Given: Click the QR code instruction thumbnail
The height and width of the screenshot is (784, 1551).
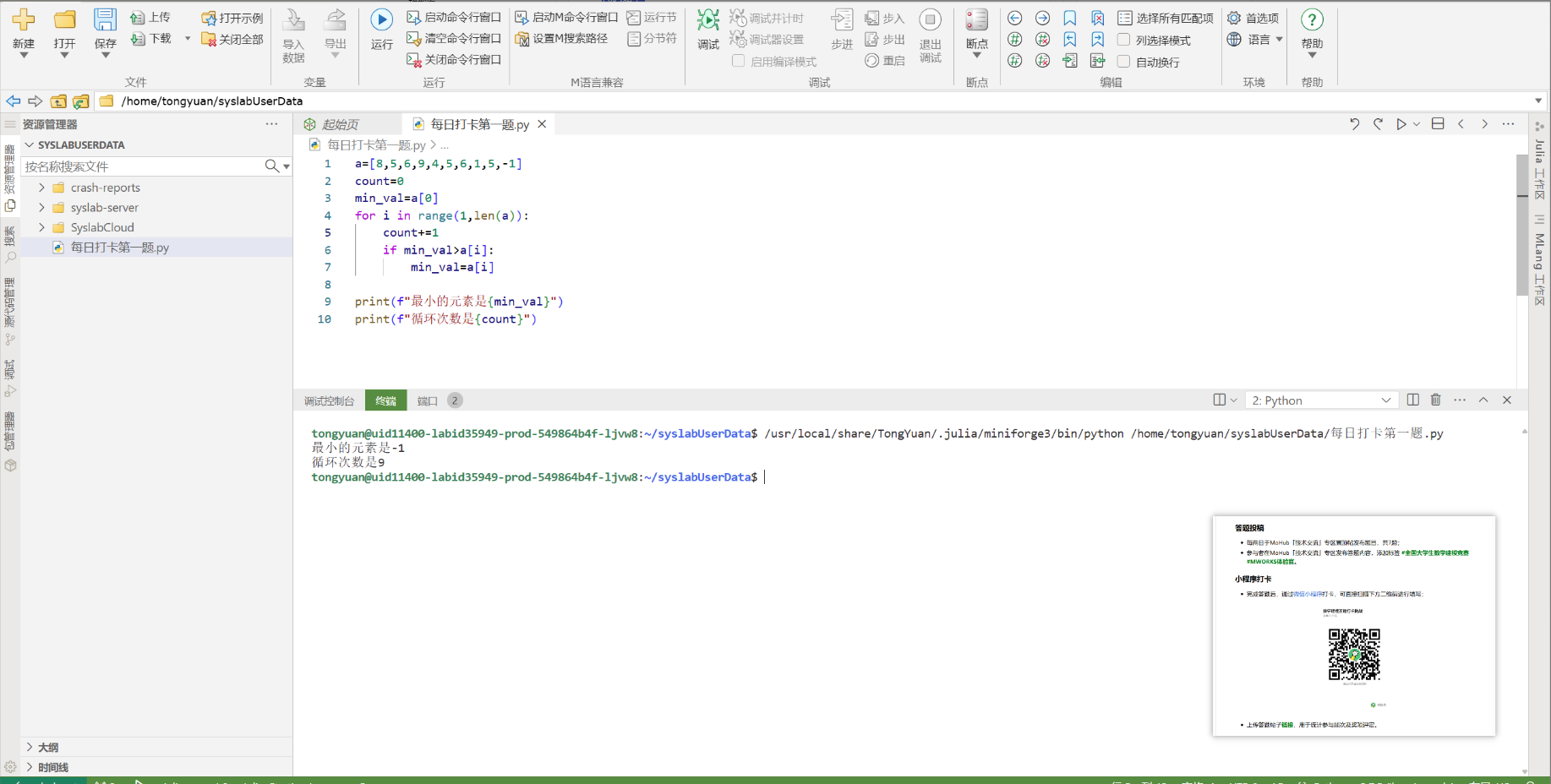Looking at the screenshot, I should coord(1354,626).
